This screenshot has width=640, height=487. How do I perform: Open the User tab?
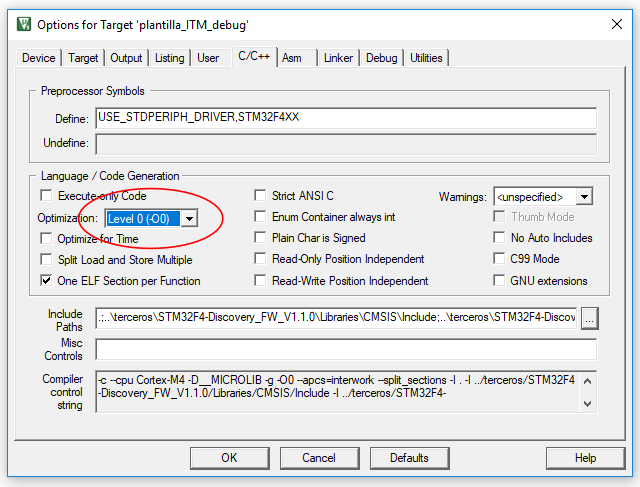tap(208, 58)
